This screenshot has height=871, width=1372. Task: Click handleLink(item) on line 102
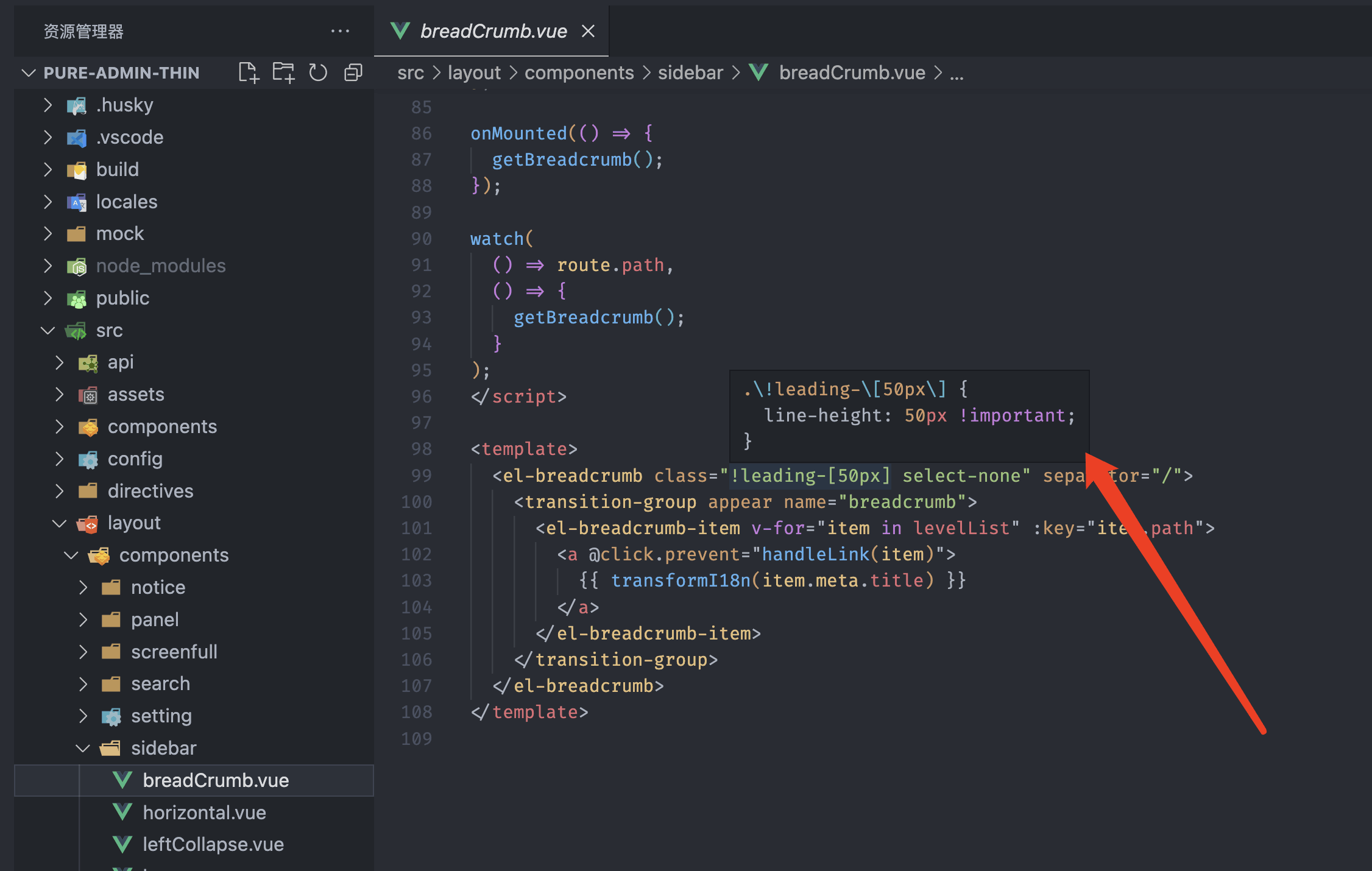pos(847,554)
